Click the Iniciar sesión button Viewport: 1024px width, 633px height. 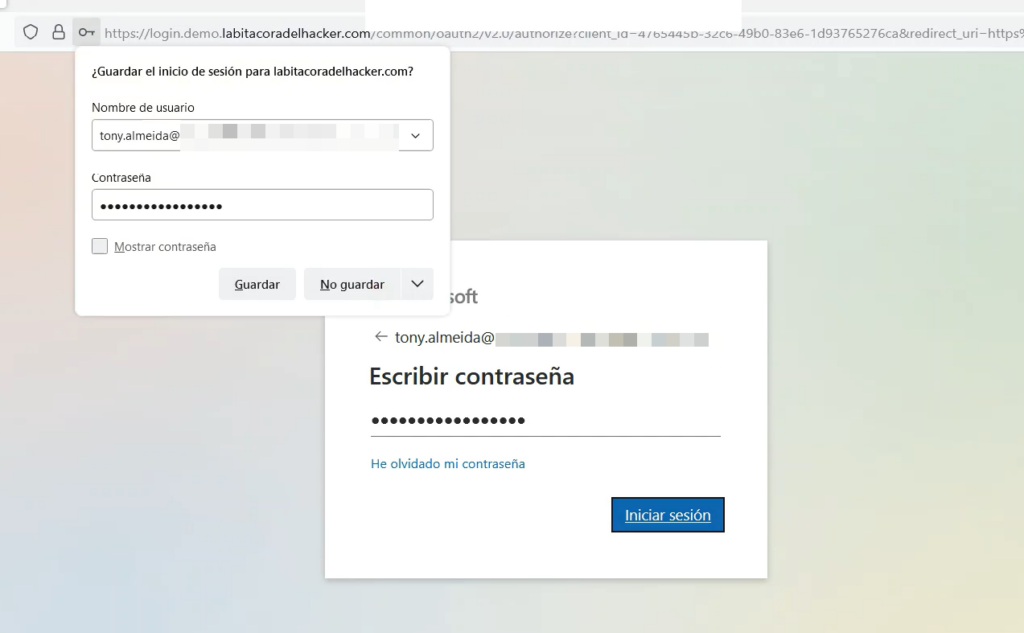[667, 515]
